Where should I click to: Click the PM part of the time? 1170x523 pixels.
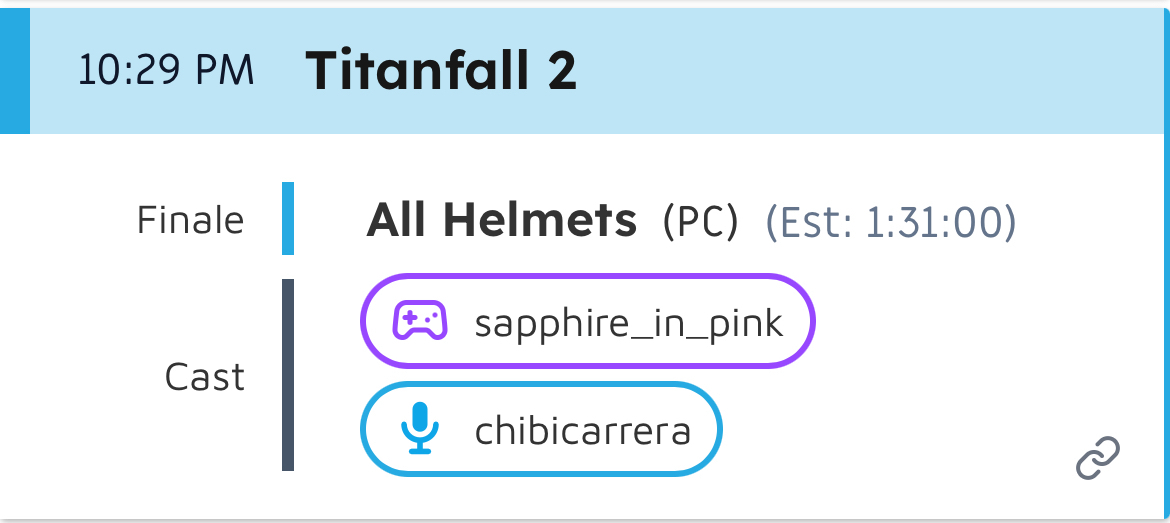[x=226, y=71]
